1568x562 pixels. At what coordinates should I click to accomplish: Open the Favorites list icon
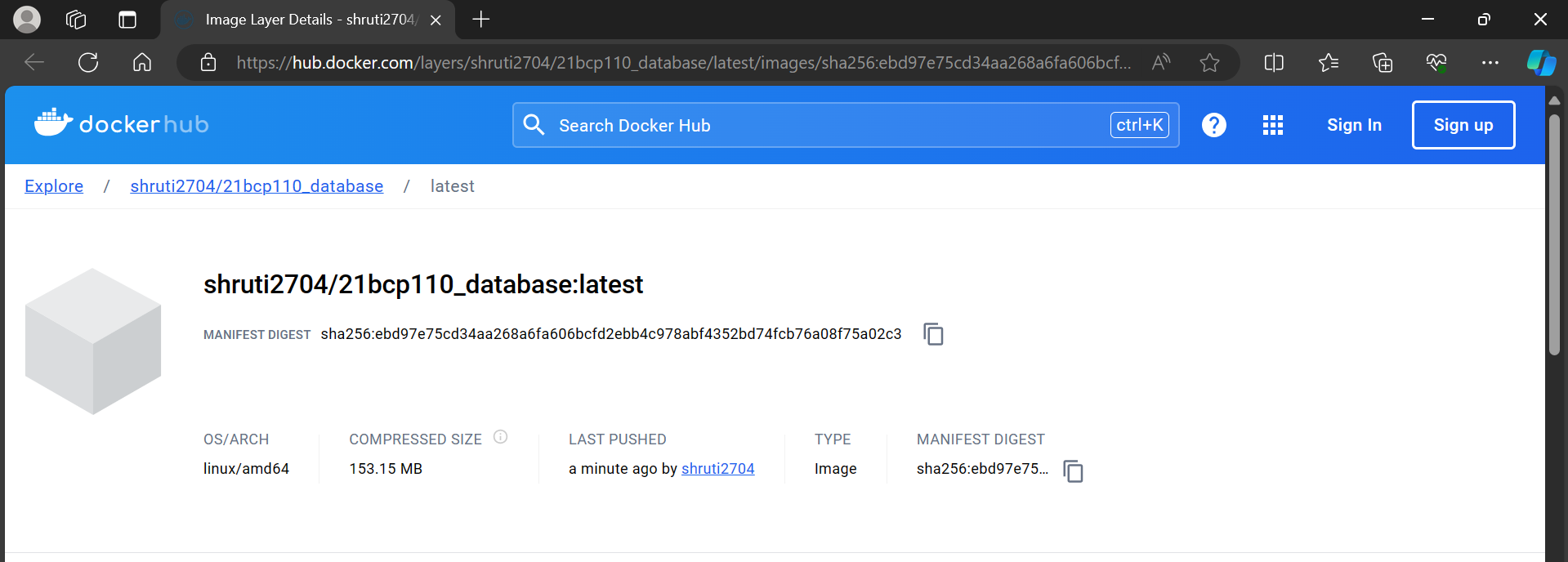click(x=1329, y=62)
